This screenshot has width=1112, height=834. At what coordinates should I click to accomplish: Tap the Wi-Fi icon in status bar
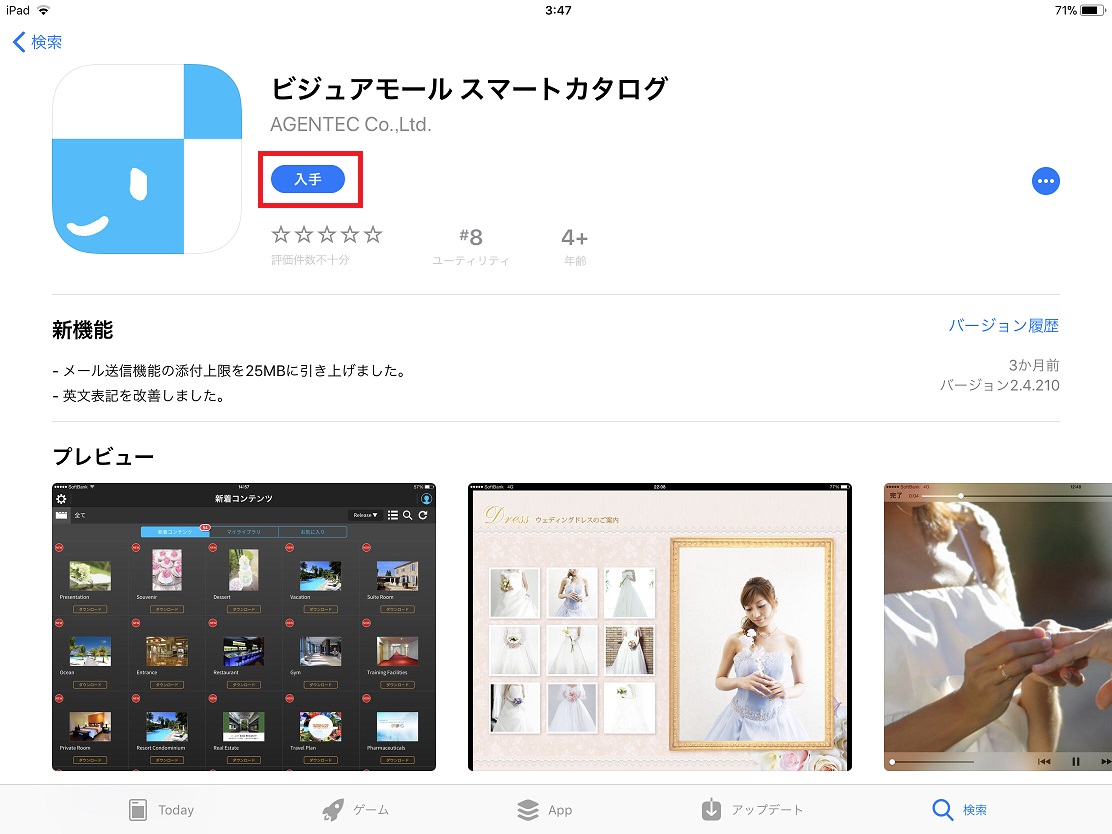[44, 10]
